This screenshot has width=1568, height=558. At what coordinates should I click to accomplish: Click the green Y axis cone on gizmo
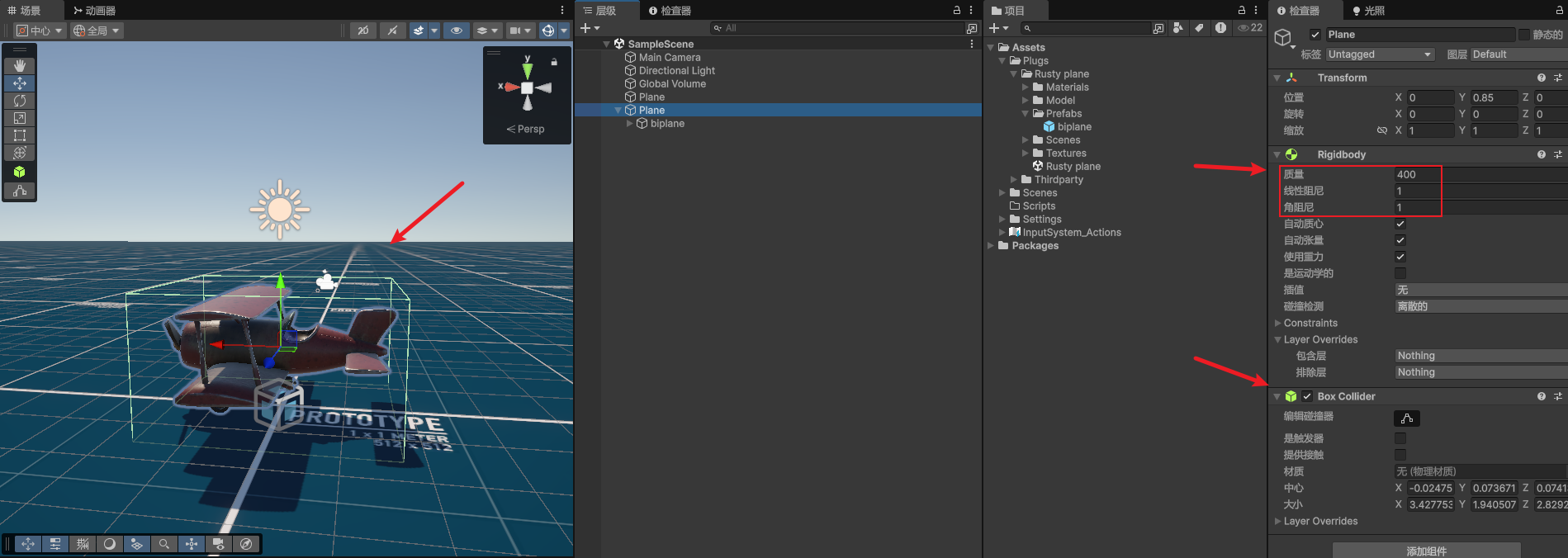click(527, 69)
